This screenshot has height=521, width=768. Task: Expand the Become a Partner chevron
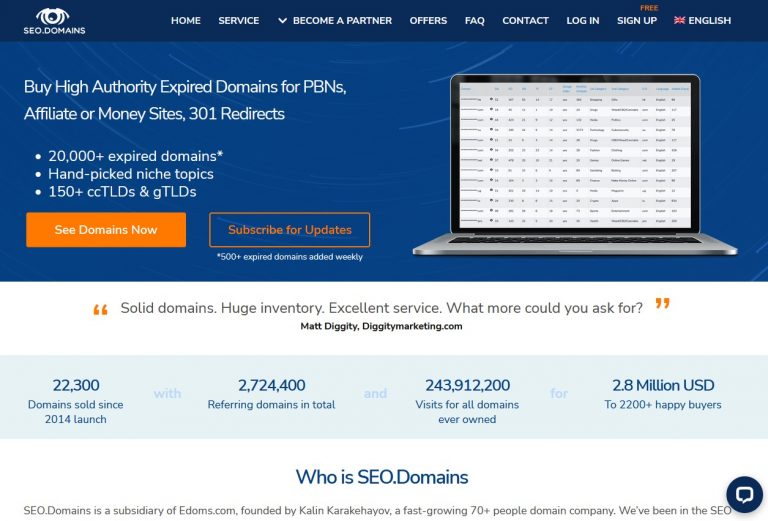(x=282, y=20)
